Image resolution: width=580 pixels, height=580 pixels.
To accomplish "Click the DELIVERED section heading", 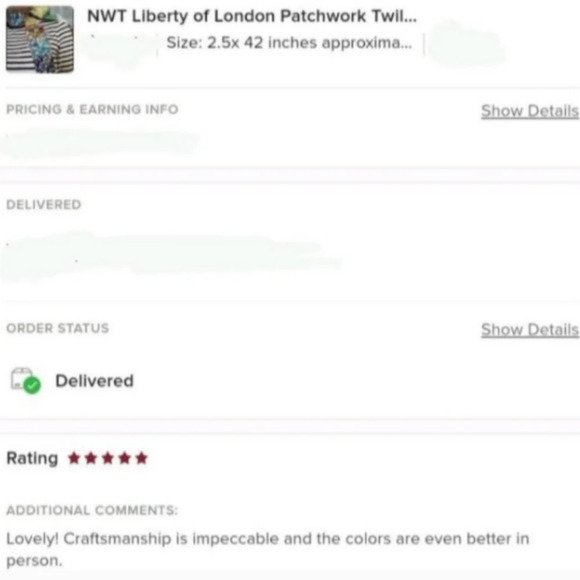I will 44,205.
